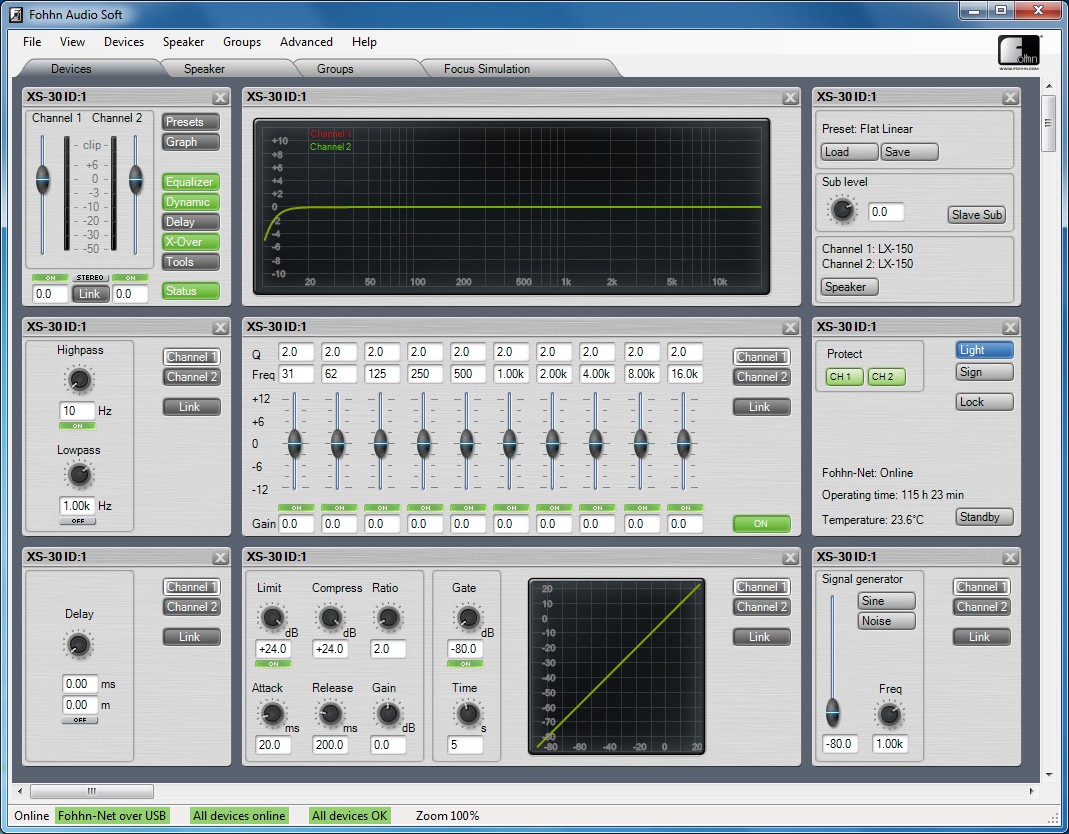
Task: Click the signal generator Freq knob
Action: point(889,715)
